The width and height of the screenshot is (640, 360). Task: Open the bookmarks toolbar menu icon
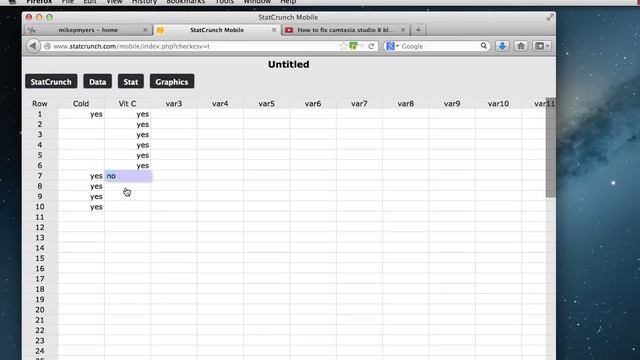(x=542, y=46)
